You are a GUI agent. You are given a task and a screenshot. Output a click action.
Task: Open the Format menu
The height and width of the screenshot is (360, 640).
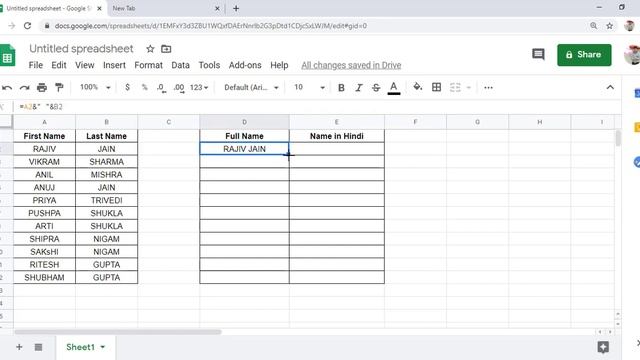[149, 65]
